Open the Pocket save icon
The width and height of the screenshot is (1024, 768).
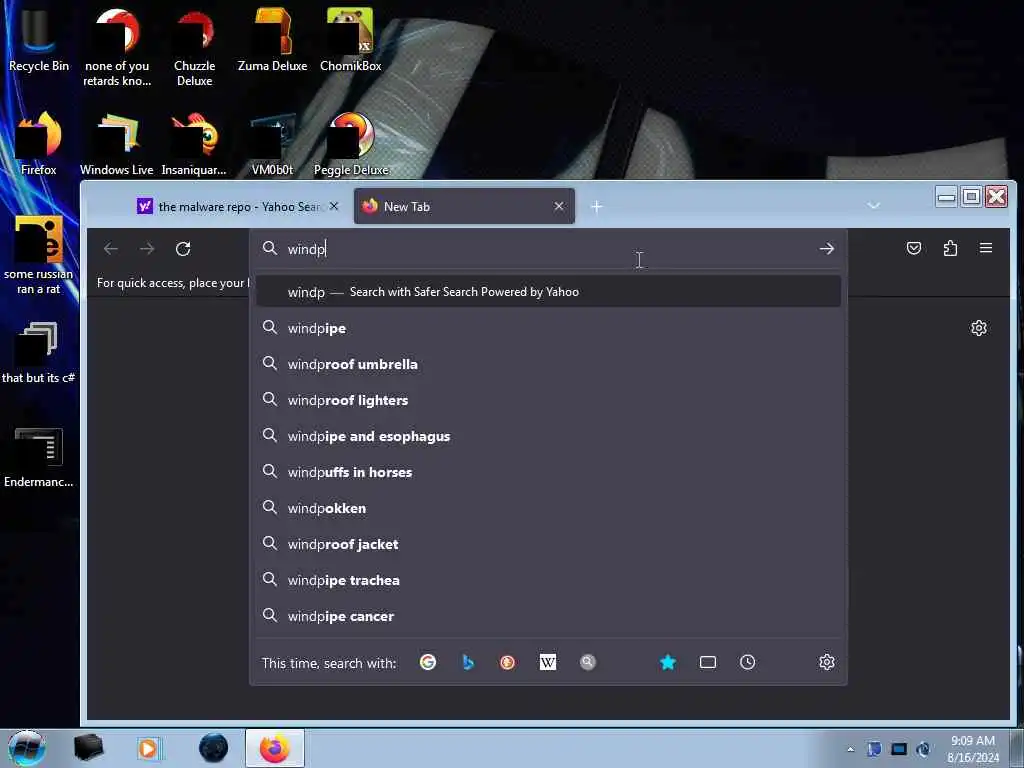tap(914, 248)
